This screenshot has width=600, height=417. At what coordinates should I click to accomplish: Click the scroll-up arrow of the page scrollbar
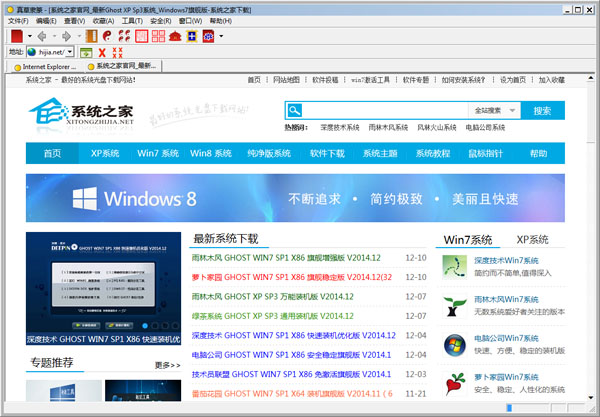(x=591, y=78)
